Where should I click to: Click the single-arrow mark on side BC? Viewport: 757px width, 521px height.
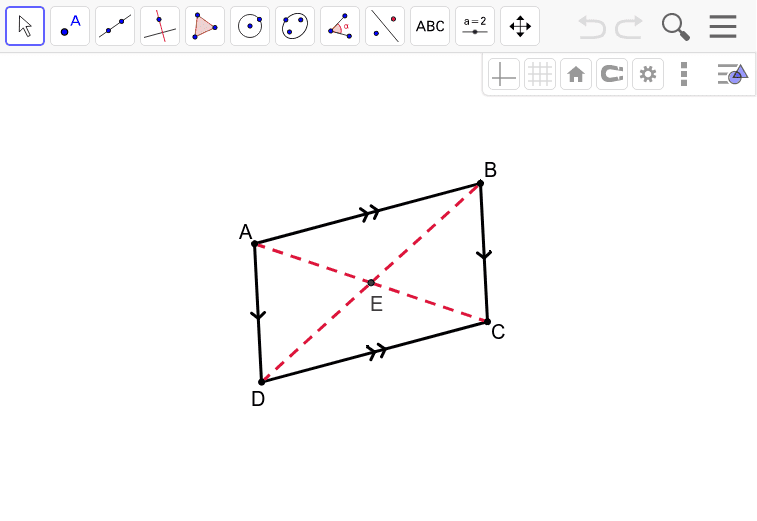point(484,254)
